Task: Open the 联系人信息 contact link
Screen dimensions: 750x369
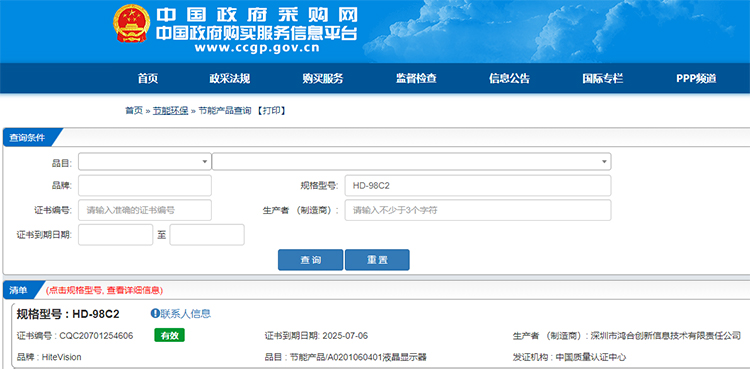Action: click(186, 313)
